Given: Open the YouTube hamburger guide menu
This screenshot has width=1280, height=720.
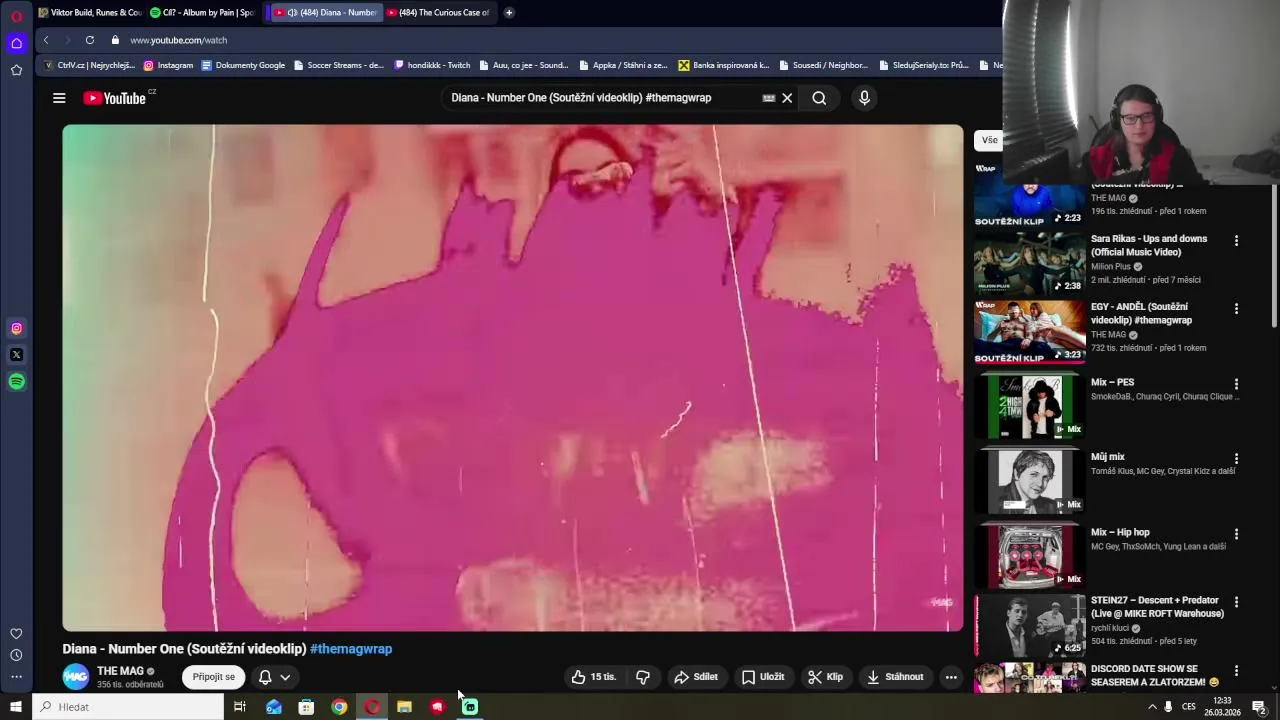Looking at the screenshot, I should tap(59, 98).
